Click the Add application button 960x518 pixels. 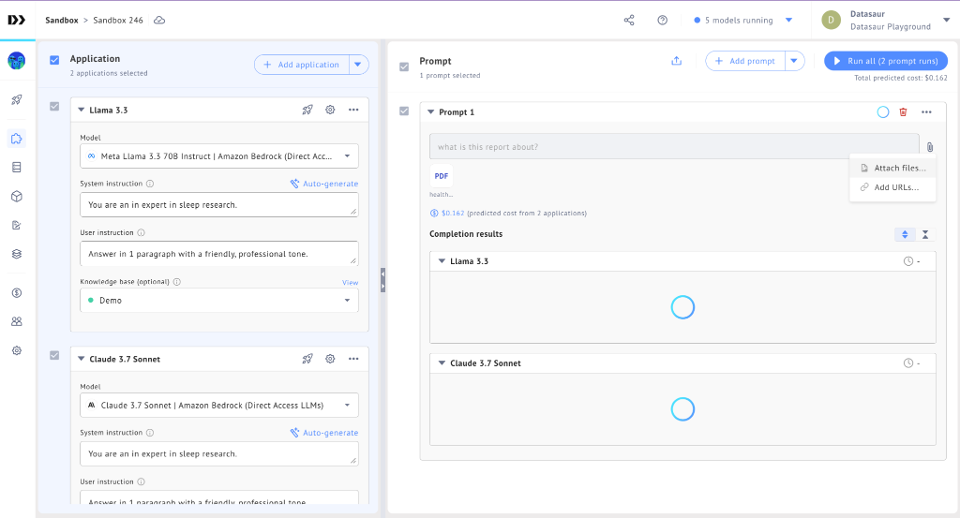click(302, 64)
